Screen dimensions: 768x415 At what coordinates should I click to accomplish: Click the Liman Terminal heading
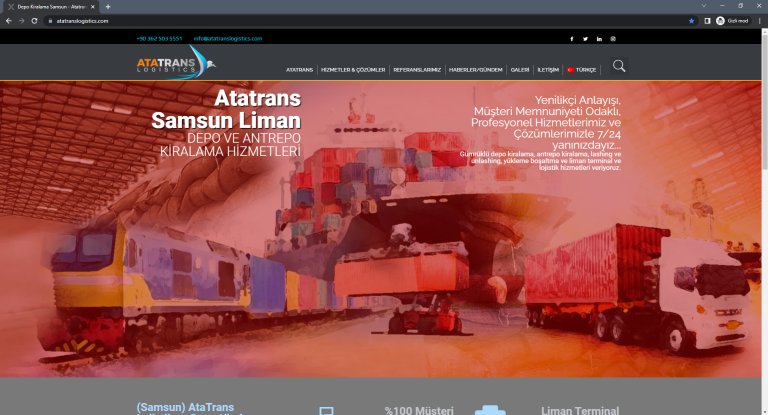pos(580,410)
